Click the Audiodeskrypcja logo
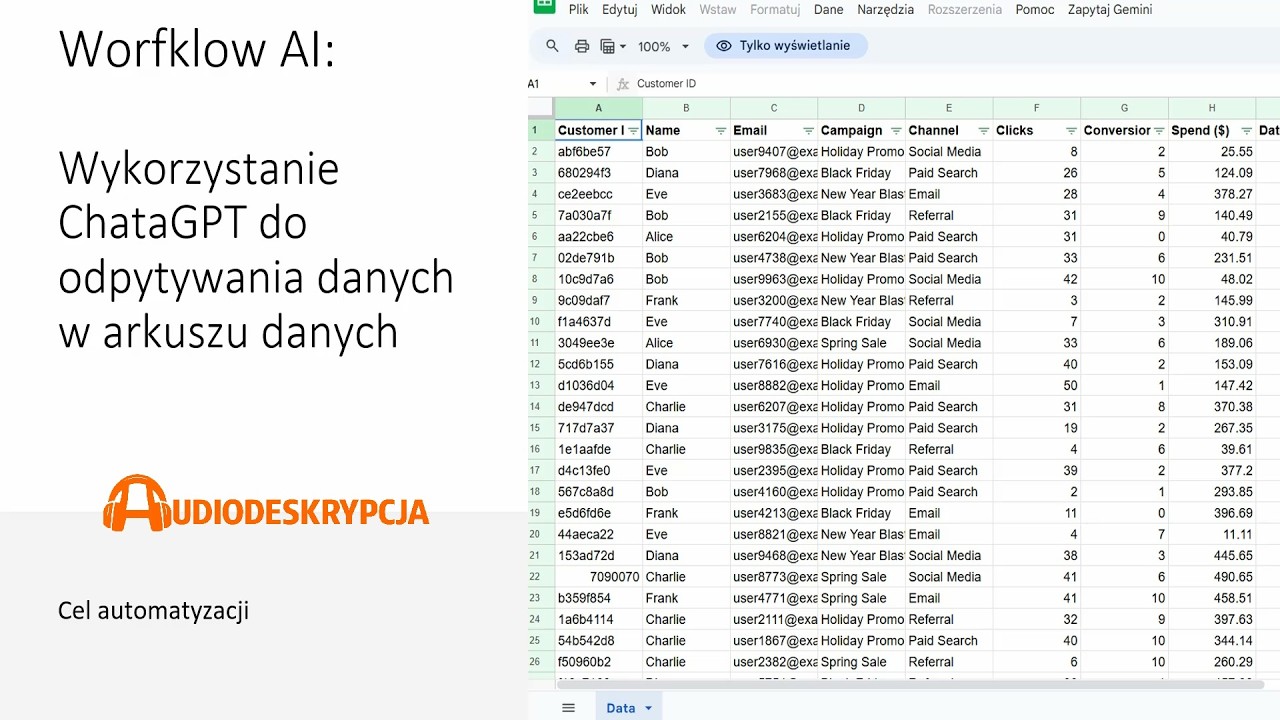The image size is (1280, 720). pyautogui.click(x=266, y=503)
